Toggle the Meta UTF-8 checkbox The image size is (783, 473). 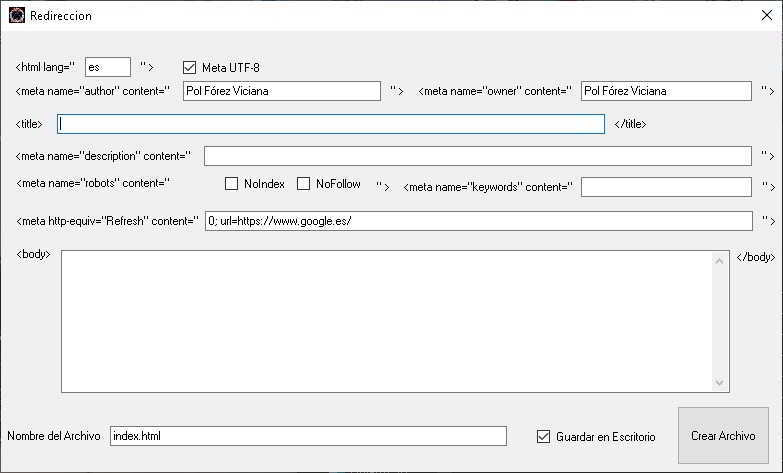(x=189, y=67)
